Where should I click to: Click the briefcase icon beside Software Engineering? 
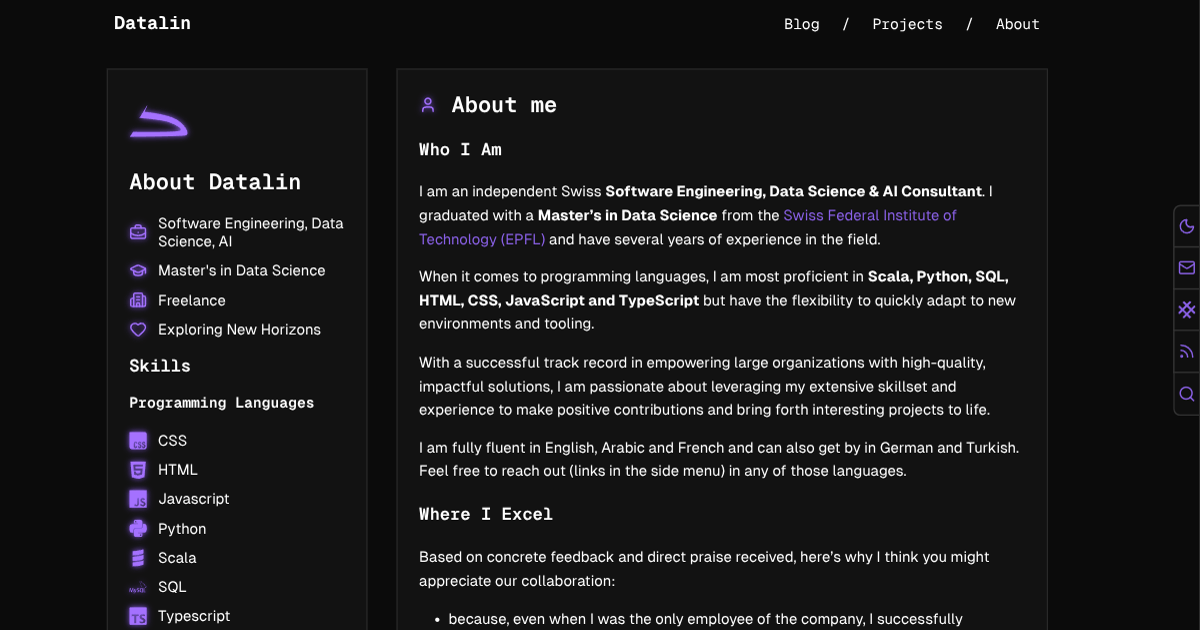click(138, 232)
